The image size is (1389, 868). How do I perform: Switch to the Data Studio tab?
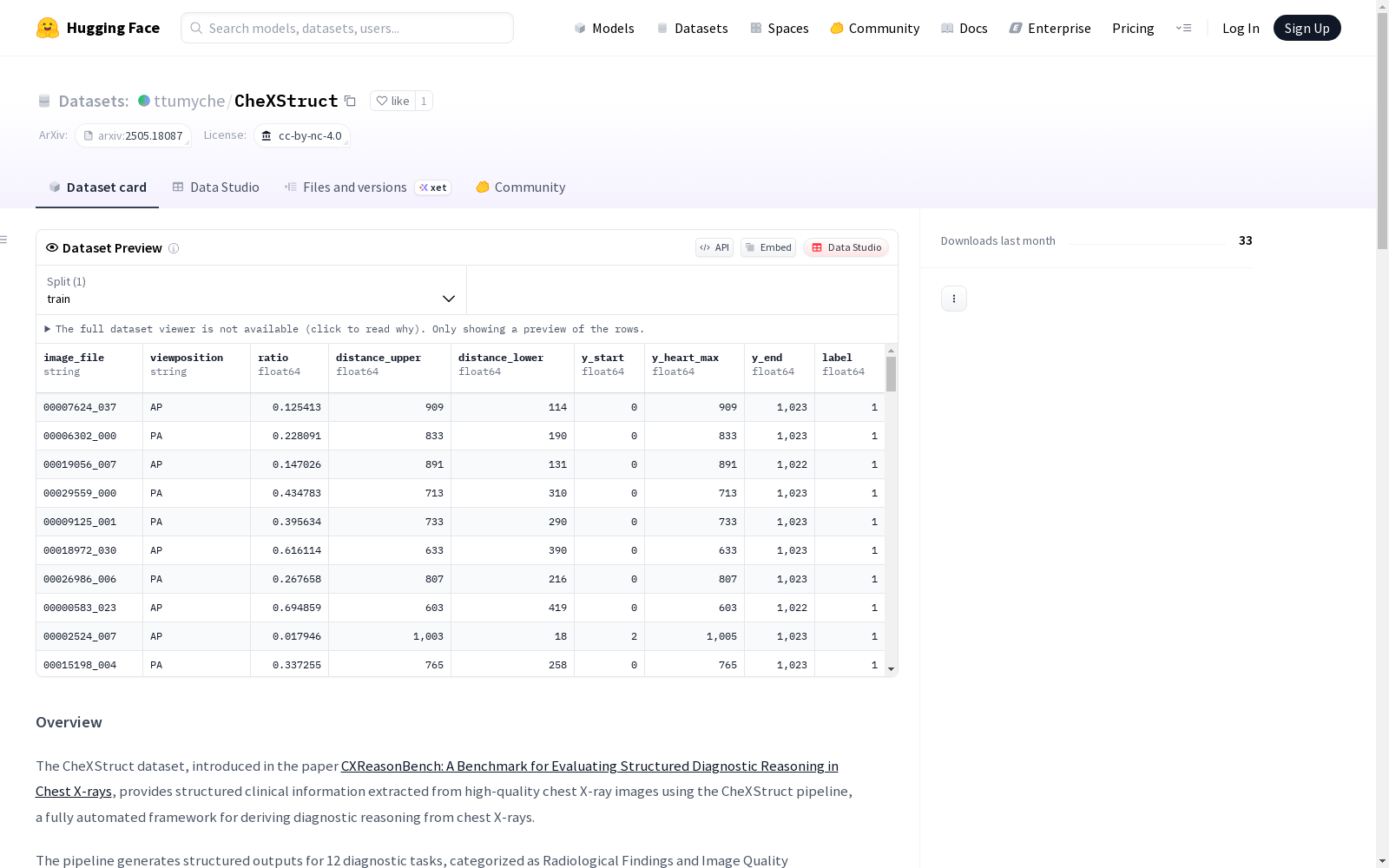[215, 187]
